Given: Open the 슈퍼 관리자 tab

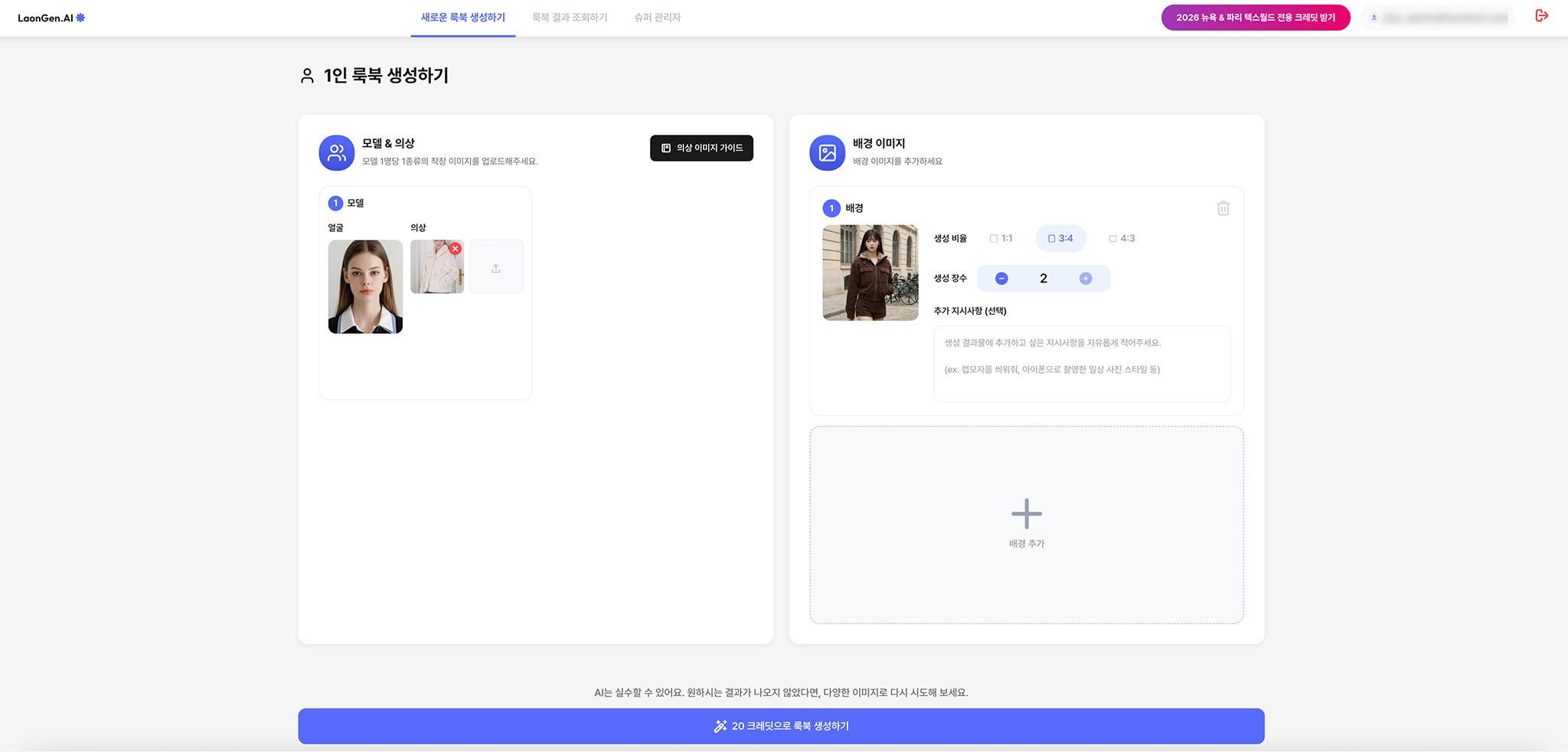Looking at the screenshot, I should coord(657,18).
